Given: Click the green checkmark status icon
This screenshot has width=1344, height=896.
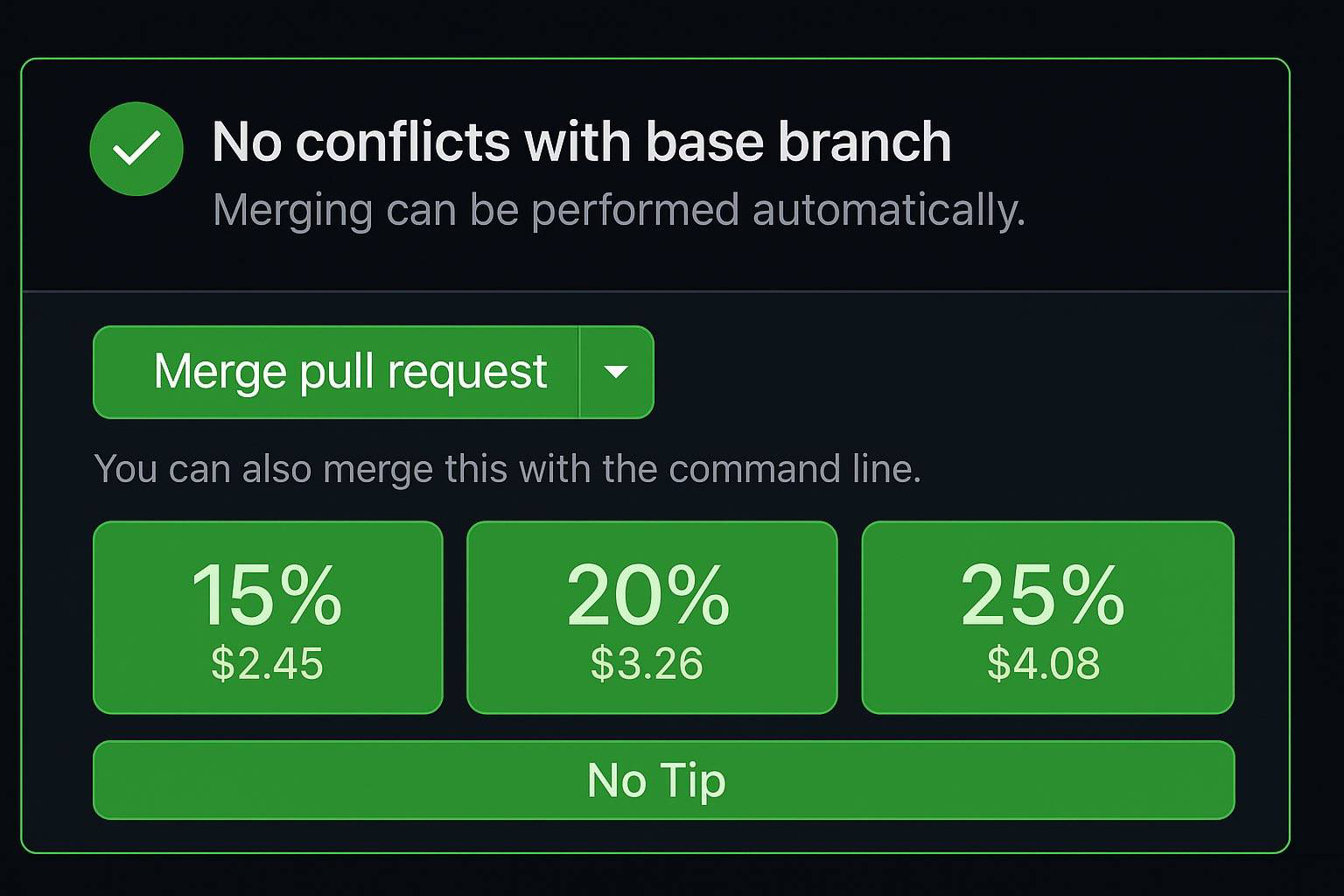Looking at the screenshot, I should coord(136,149).
